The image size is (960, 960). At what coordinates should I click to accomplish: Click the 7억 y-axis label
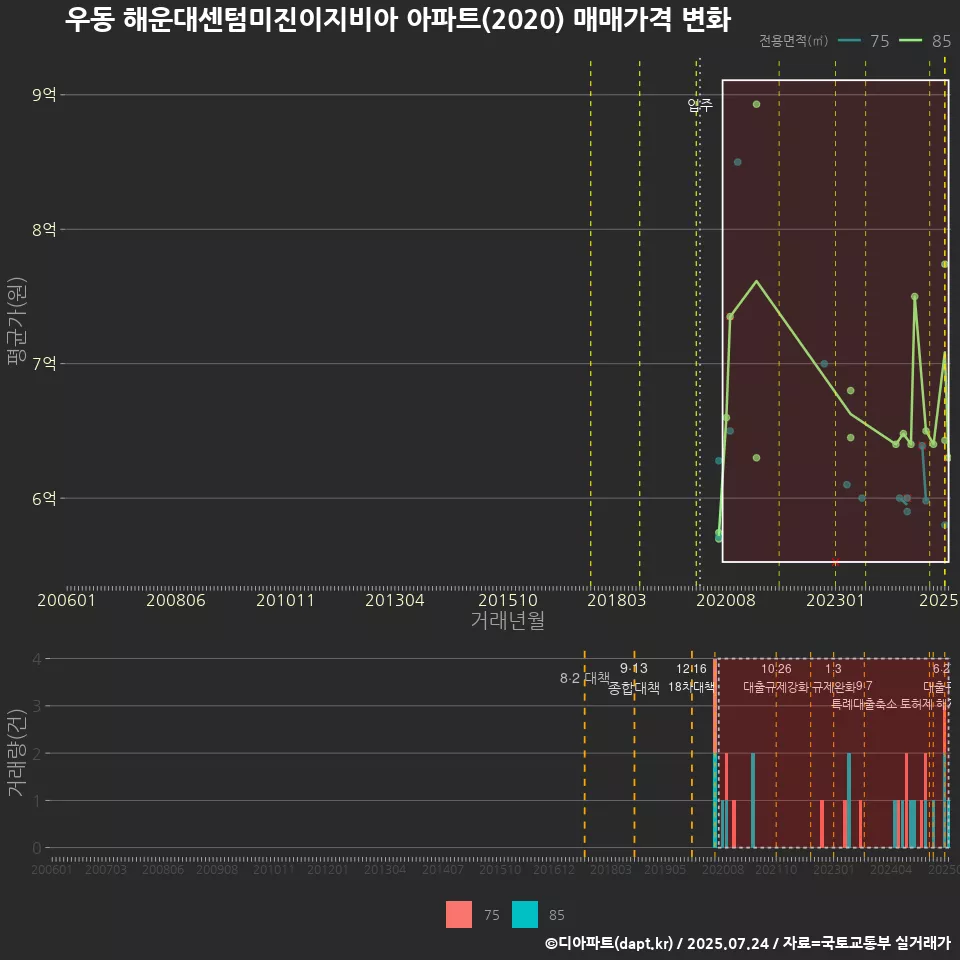44,364
